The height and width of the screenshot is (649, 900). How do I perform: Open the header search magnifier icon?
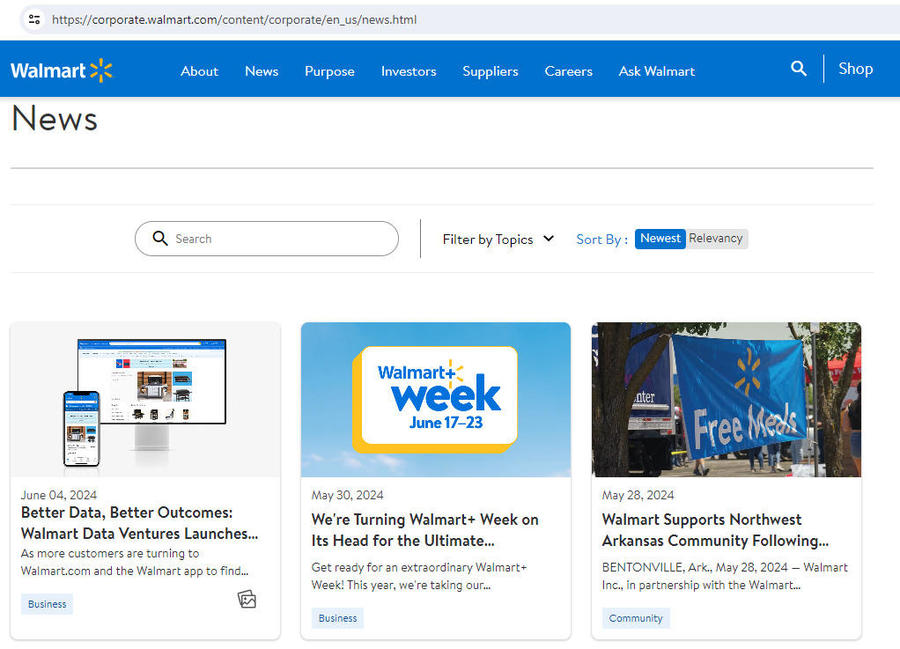(x=798, y=68)
